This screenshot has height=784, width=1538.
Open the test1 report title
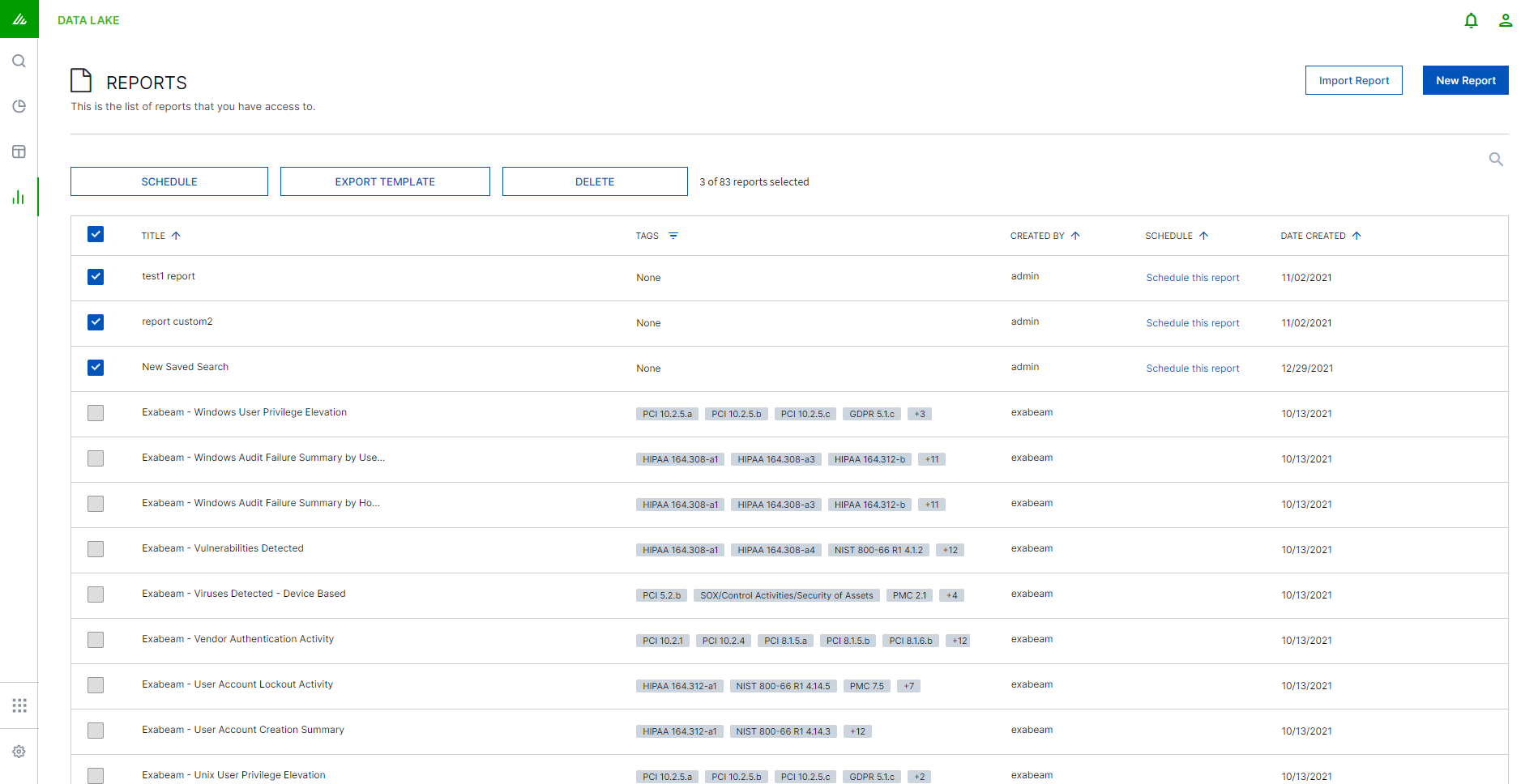pyautogui.click(x=169, y=276)
